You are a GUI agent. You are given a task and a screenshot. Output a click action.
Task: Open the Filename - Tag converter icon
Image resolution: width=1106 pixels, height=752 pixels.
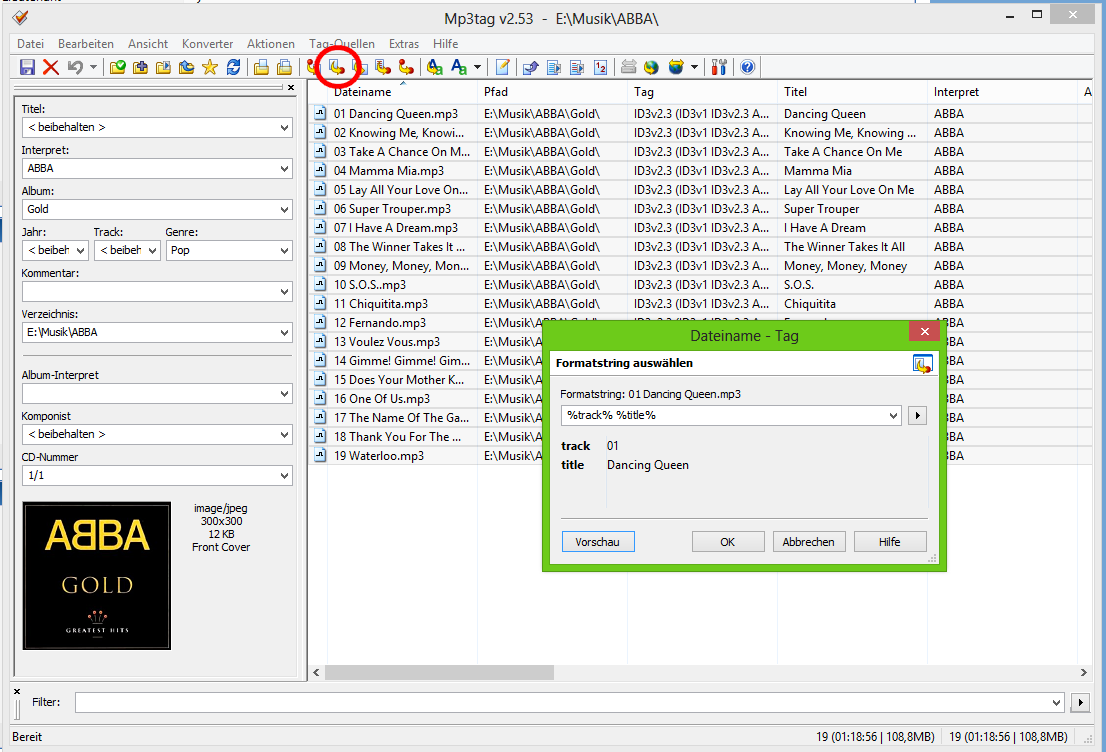337,67
